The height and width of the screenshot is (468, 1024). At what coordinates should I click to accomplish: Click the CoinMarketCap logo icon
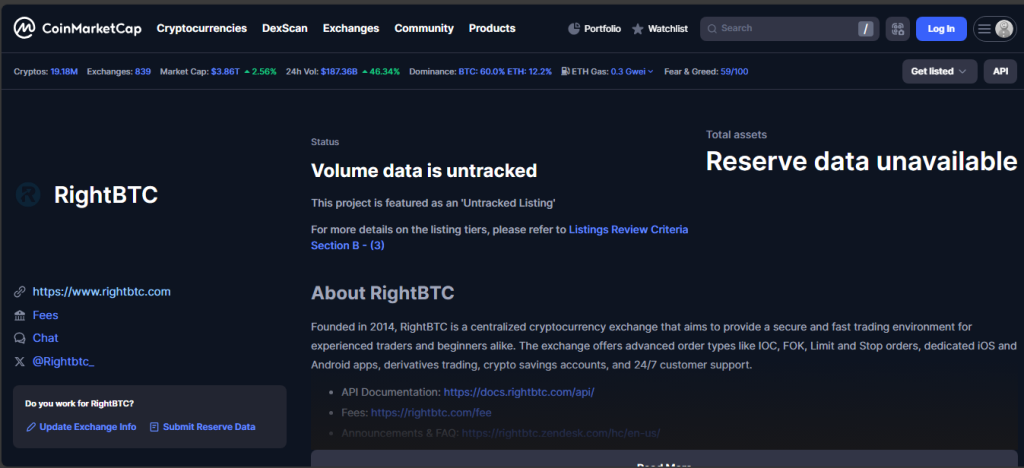coord(24,28)
